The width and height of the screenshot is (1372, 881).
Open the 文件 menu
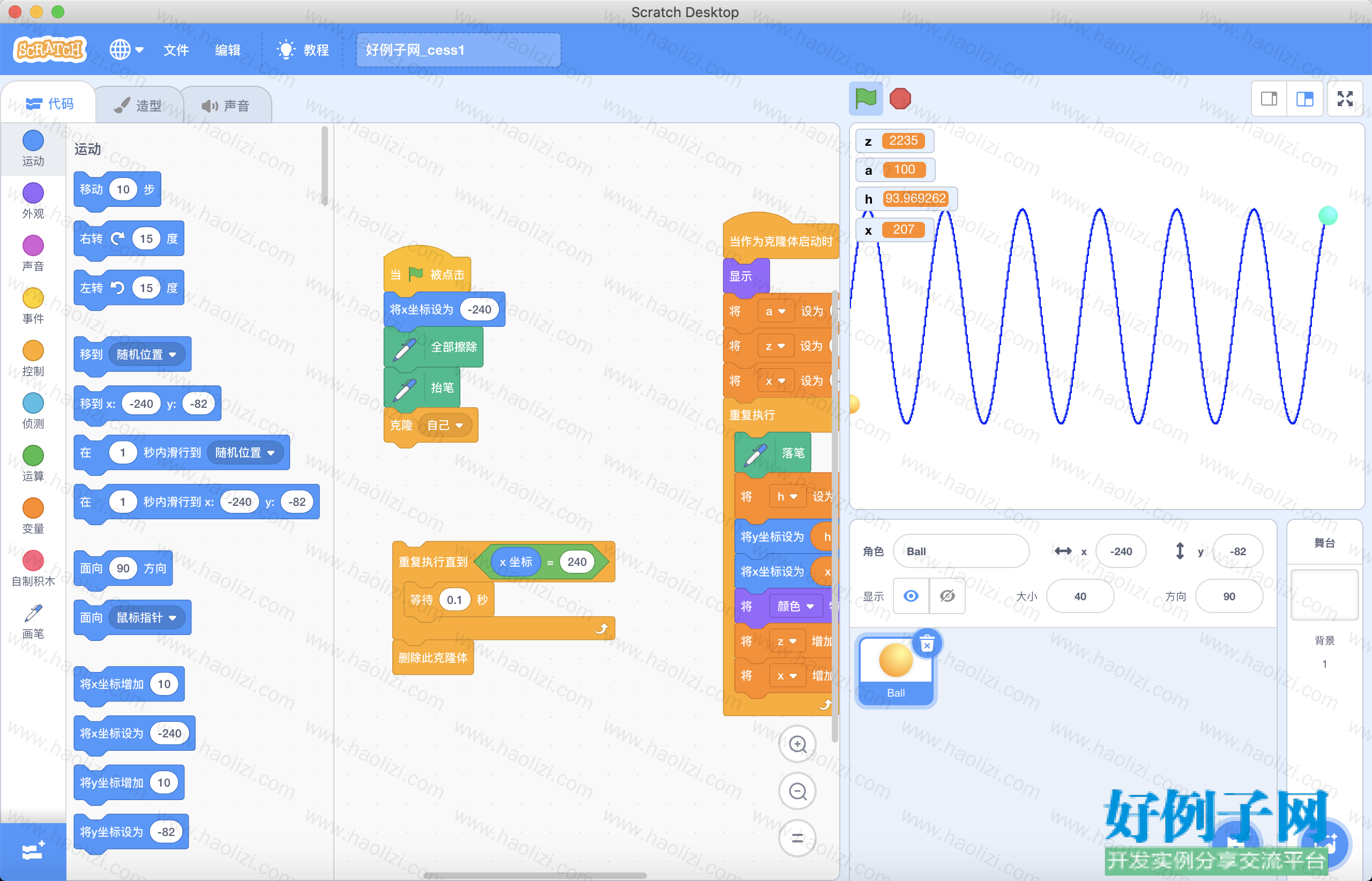176,50
